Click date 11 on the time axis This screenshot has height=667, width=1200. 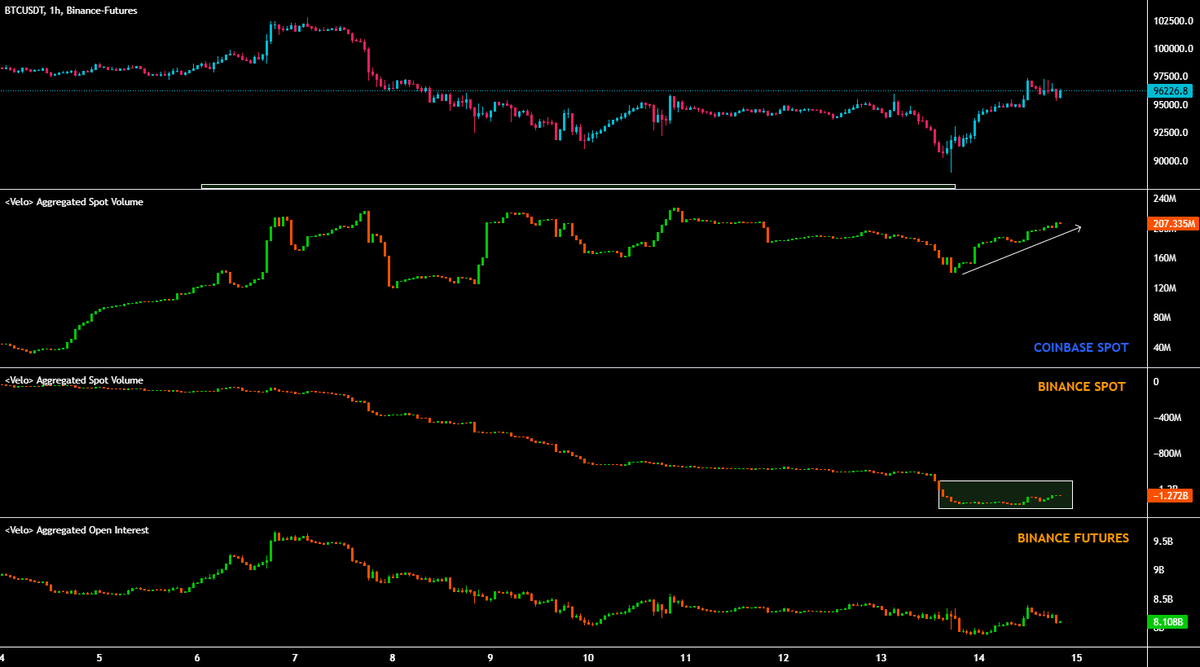pyautogui.click(x=685, y=658)
